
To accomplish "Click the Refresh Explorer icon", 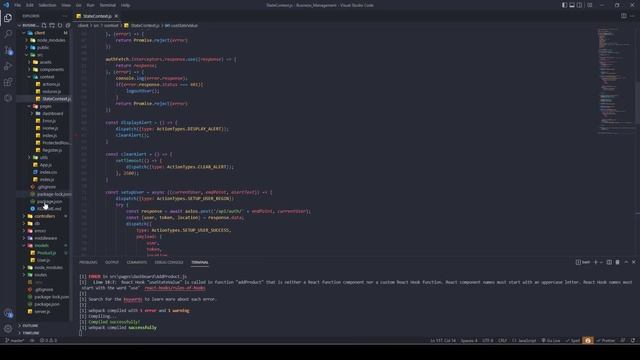I will click(60, 25).
